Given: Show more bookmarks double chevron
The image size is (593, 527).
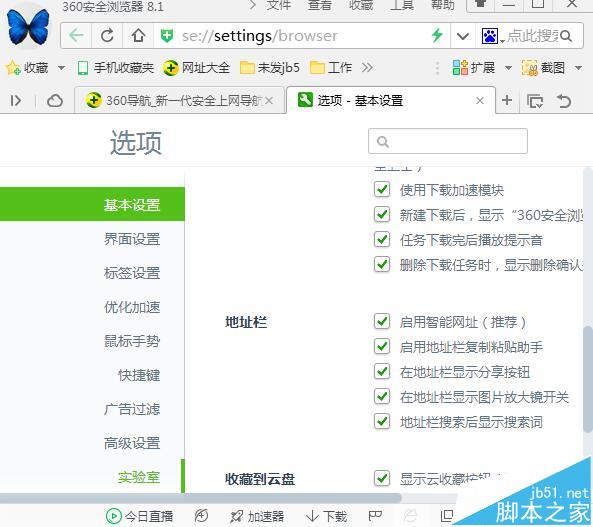Looking at the screenshot, I should click(x=367, y=68).
